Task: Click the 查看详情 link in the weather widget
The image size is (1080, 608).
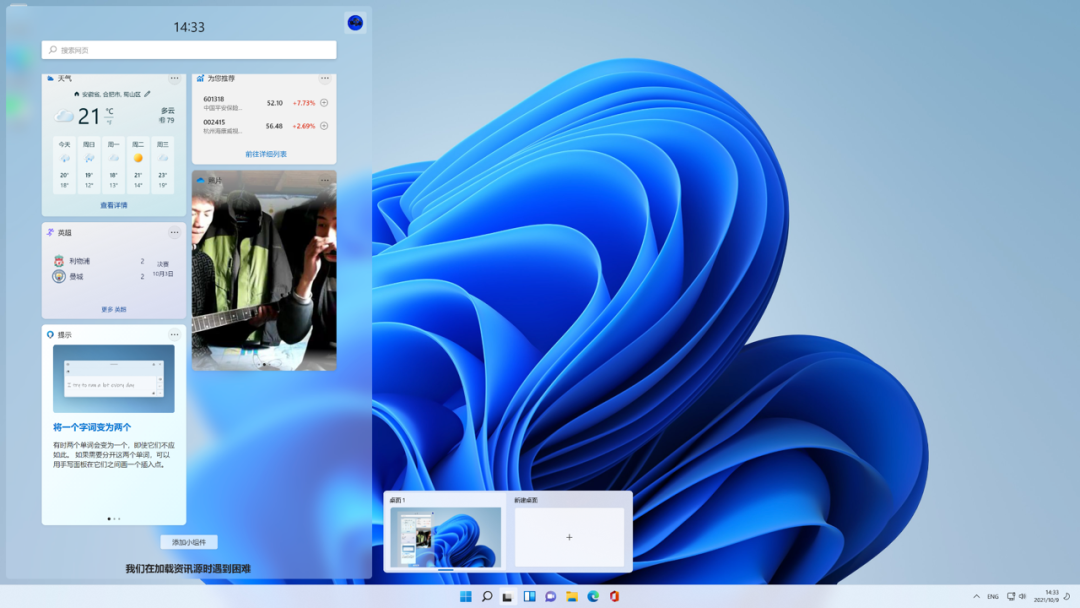Action: [x=113, y=203]
